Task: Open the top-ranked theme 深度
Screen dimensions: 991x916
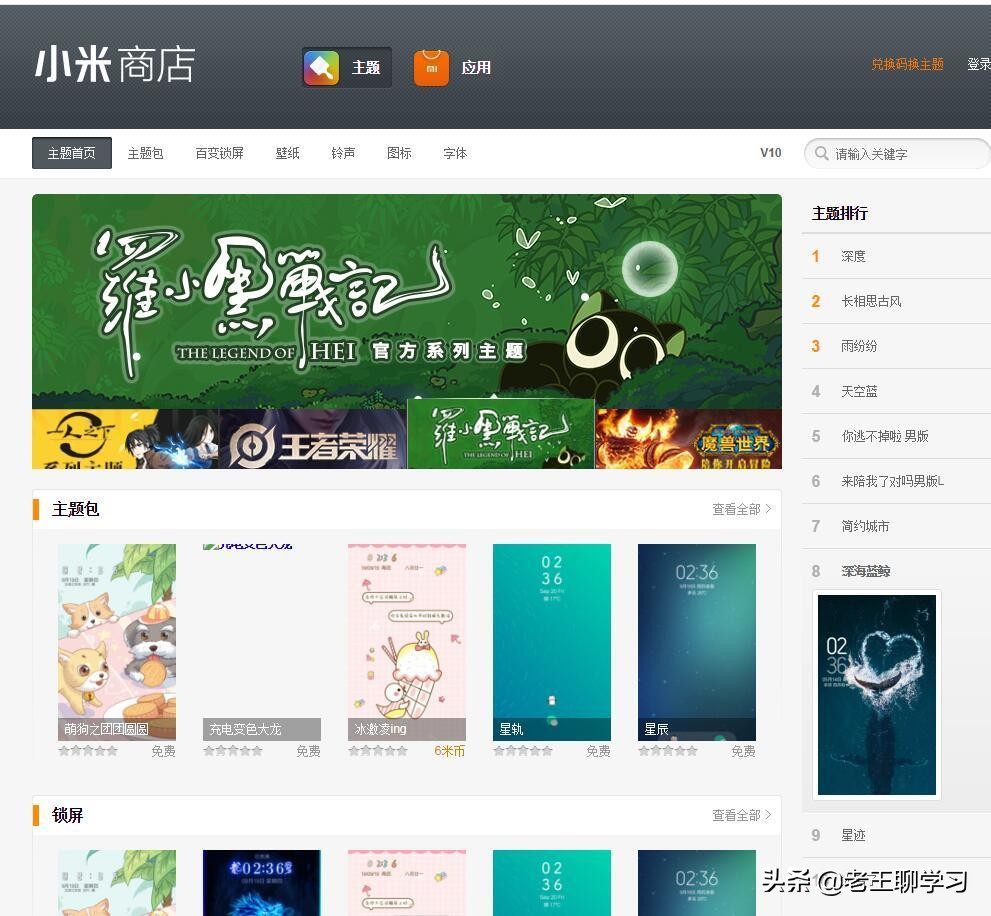Action: 854,256
